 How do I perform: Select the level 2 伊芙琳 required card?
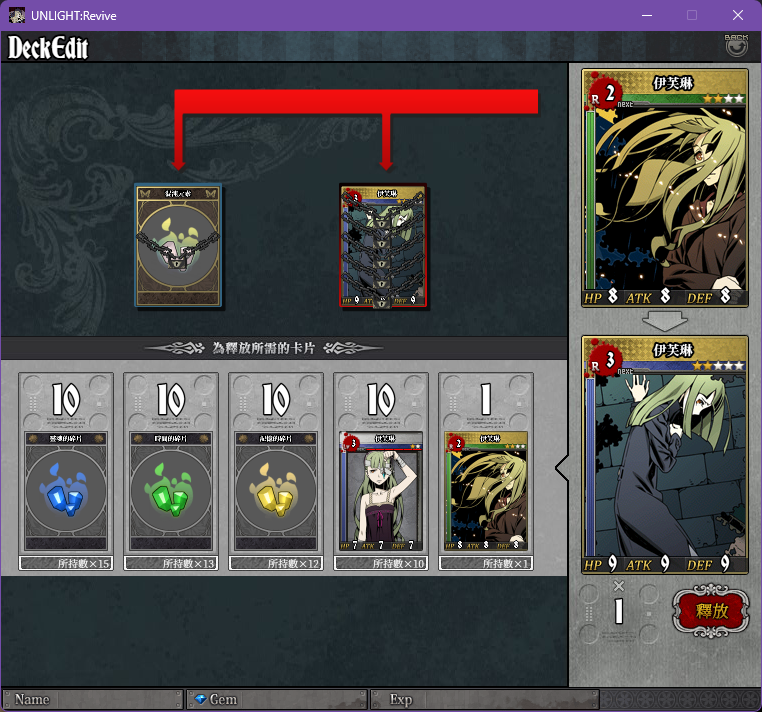[x=486, y=491]
